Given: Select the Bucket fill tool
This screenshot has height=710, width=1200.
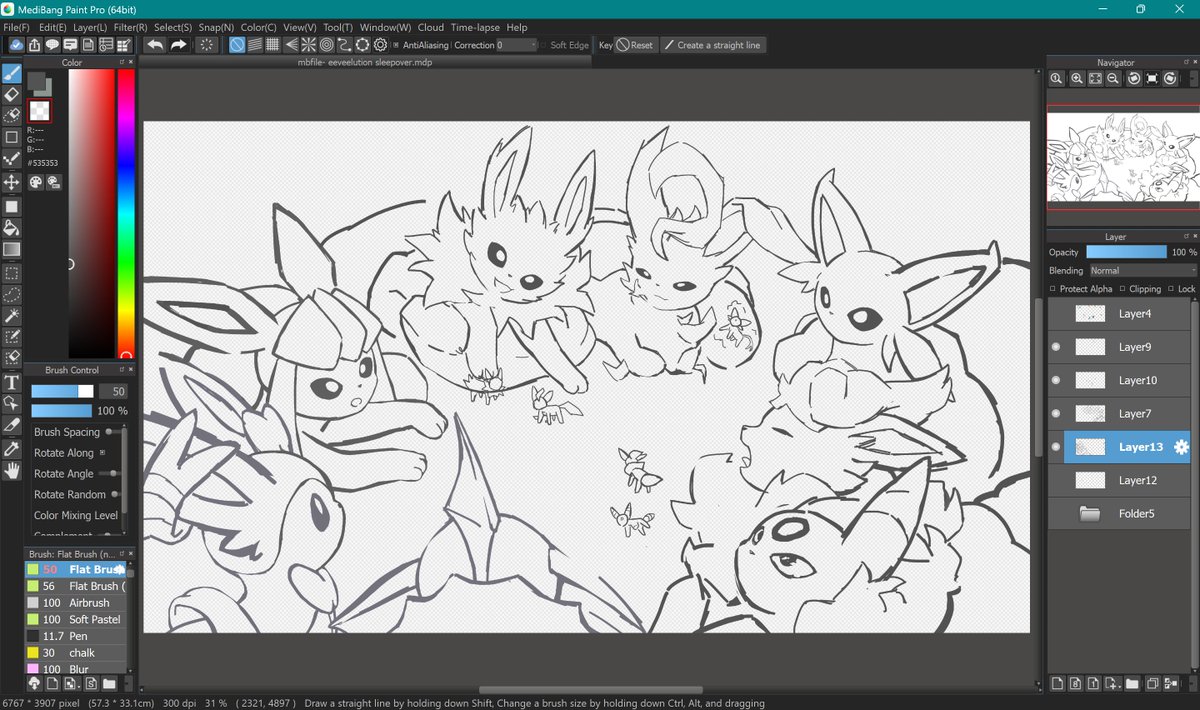Looking at the screenshot, I should click(x=11, y=228).
